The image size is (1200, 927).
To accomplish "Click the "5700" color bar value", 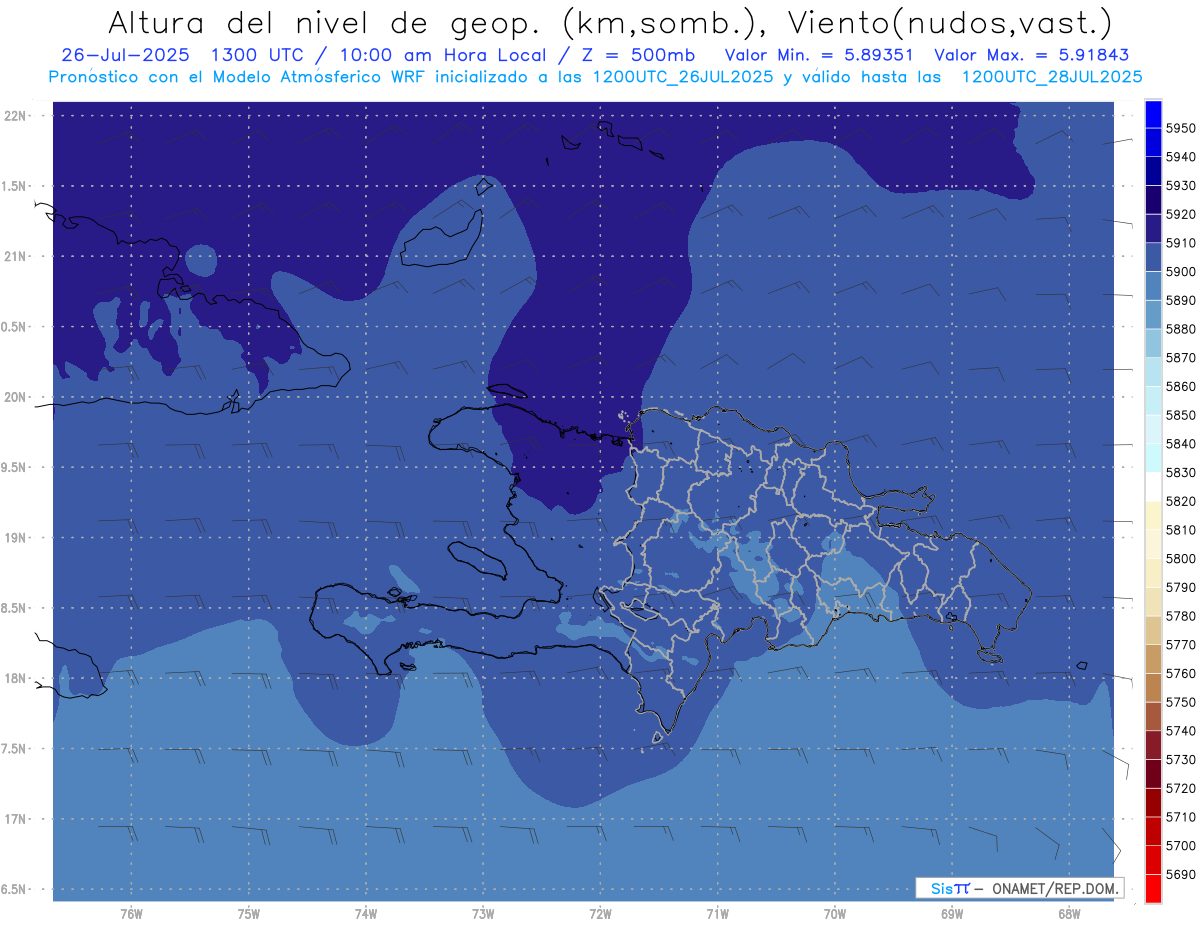I will pos(1180,846).
